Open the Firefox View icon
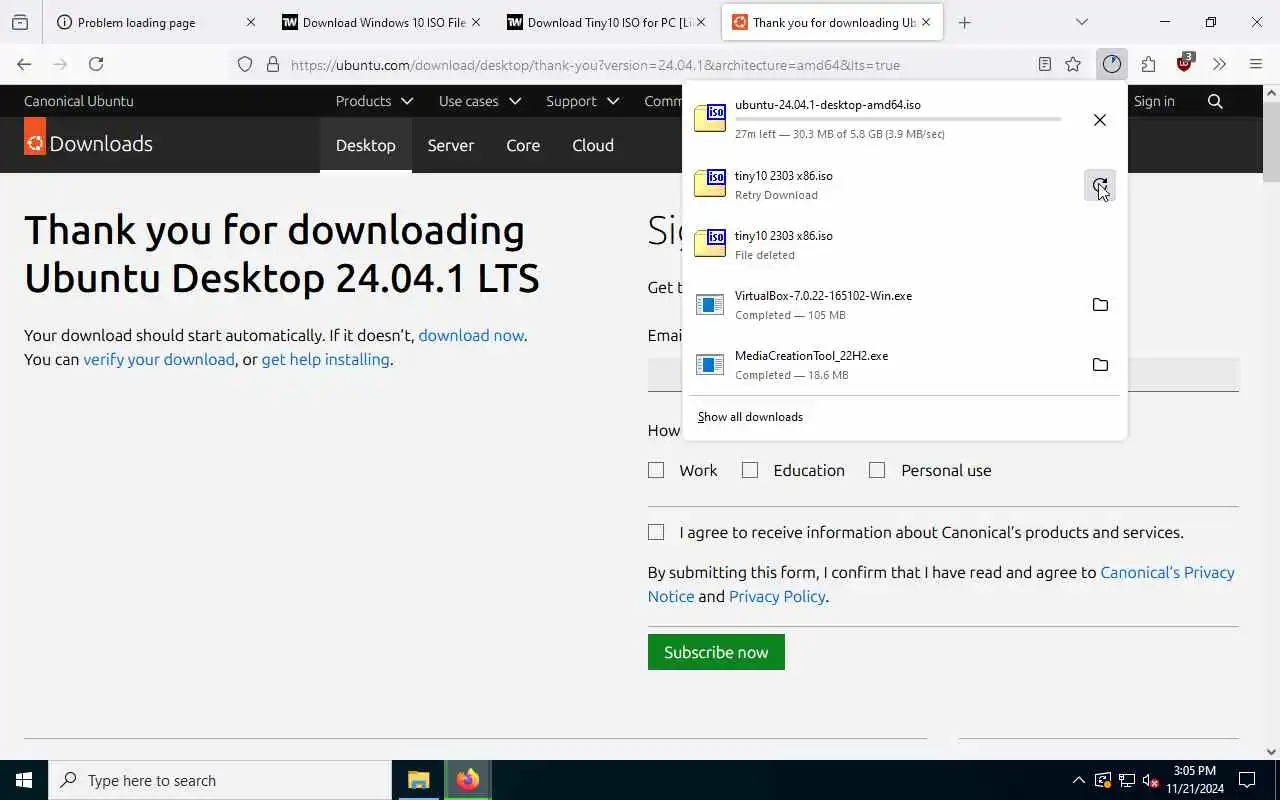1280x800 pixels. (20, 22)
